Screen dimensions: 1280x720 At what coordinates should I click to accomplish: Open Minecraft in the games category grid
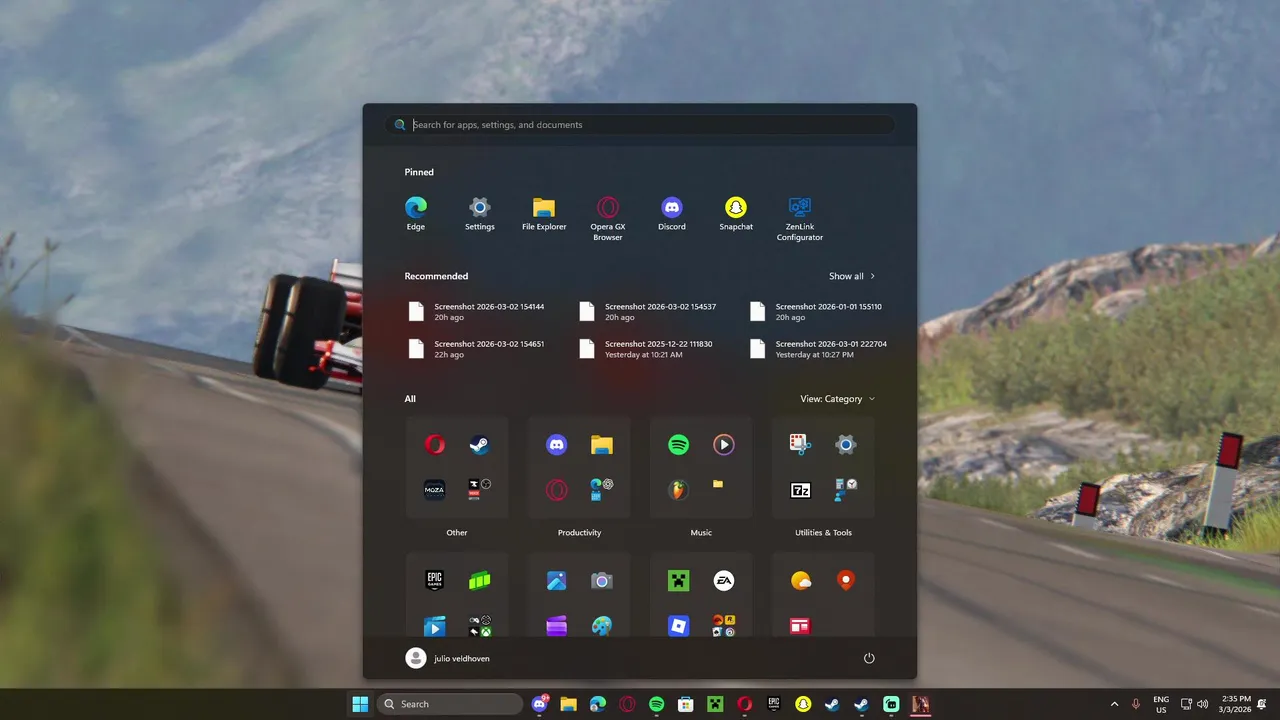[x=679, y=581]
